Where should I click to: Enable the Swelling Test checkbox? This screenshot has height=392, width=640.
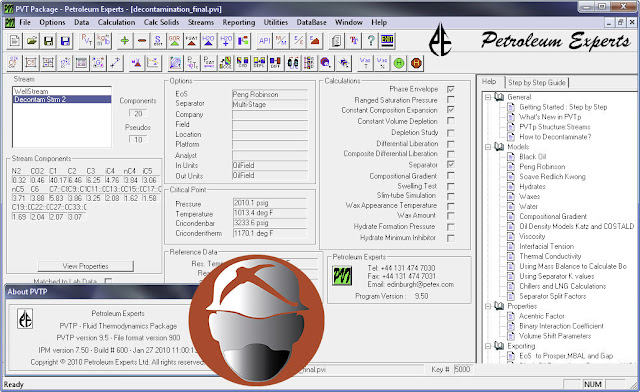[451, 186]
